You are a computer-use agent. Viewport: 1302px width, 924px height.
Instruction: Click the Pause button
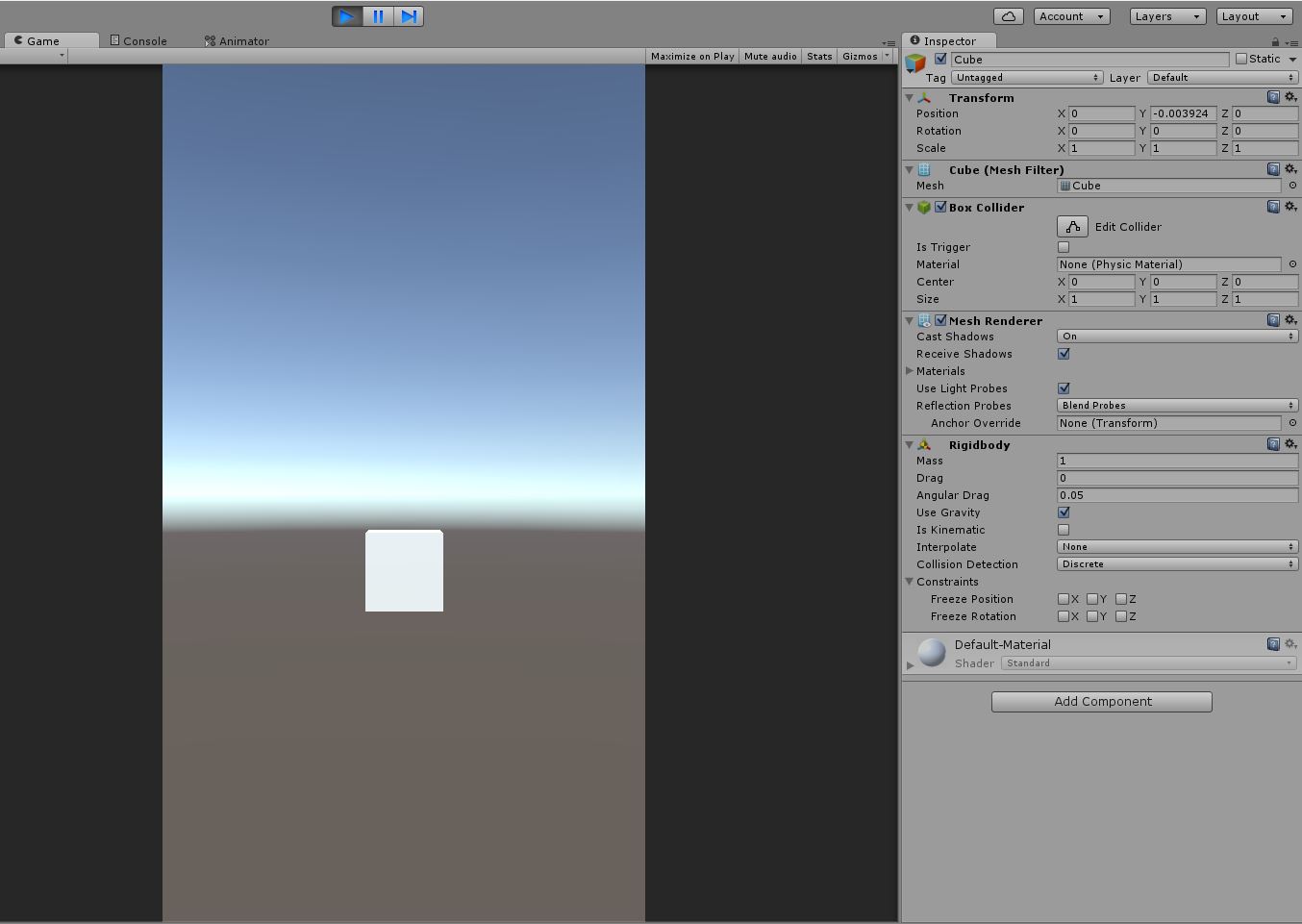click(x=378, y=16)
